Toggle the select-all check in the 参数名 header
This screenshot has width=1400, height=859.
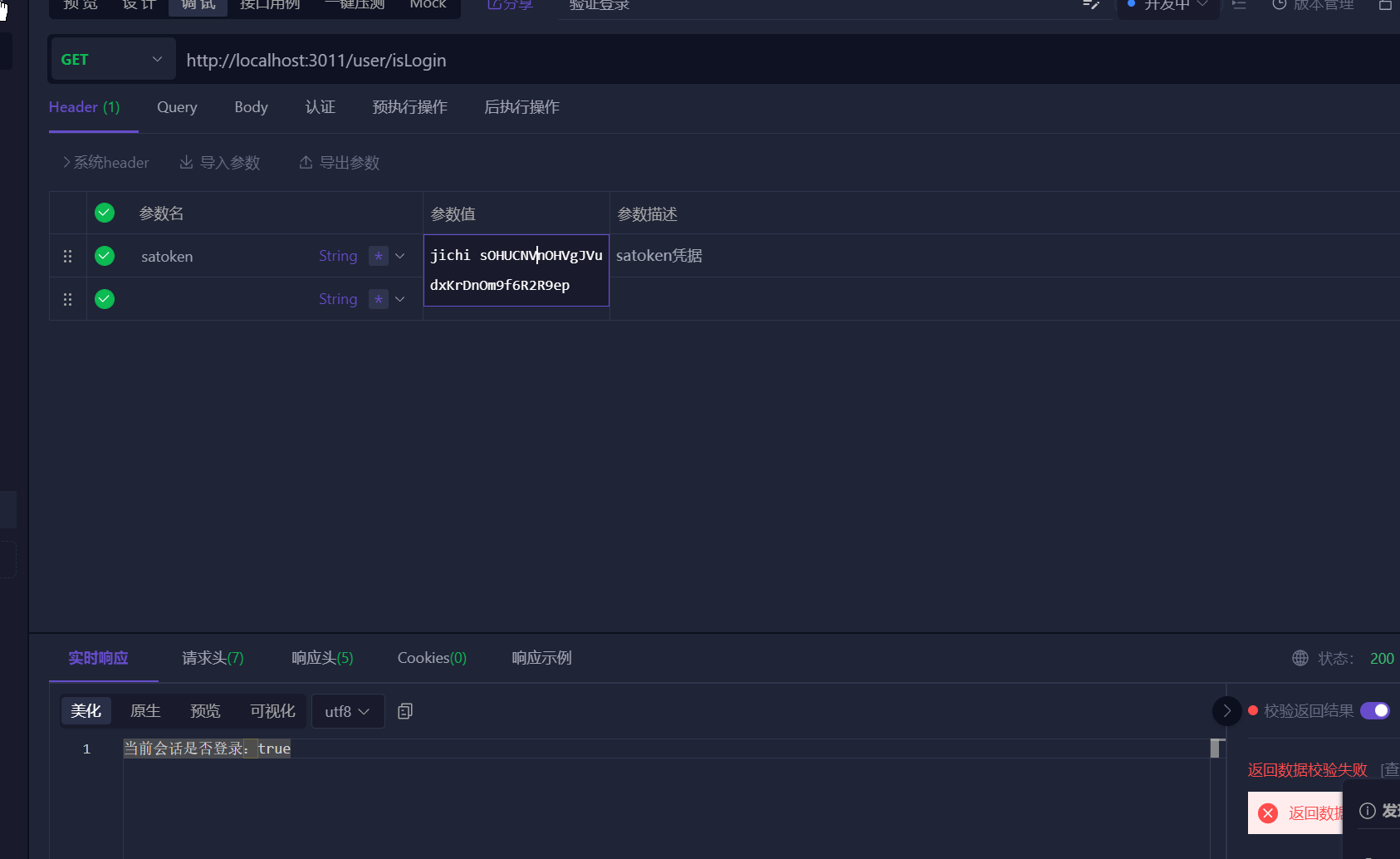(105, 213)
